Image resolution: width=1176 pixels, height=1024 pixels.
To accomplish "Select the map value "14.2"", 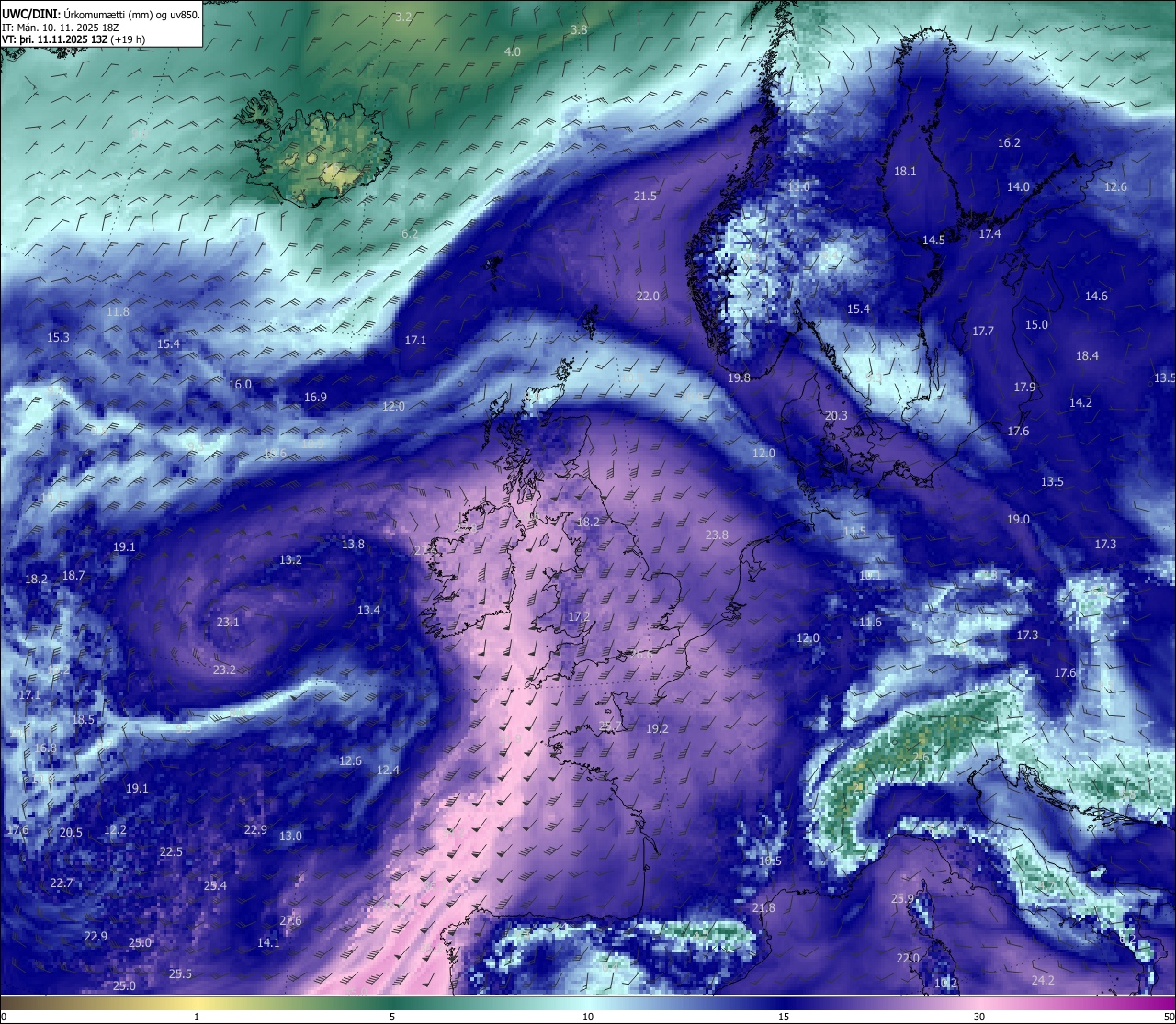I will (x=1080, y=403).
